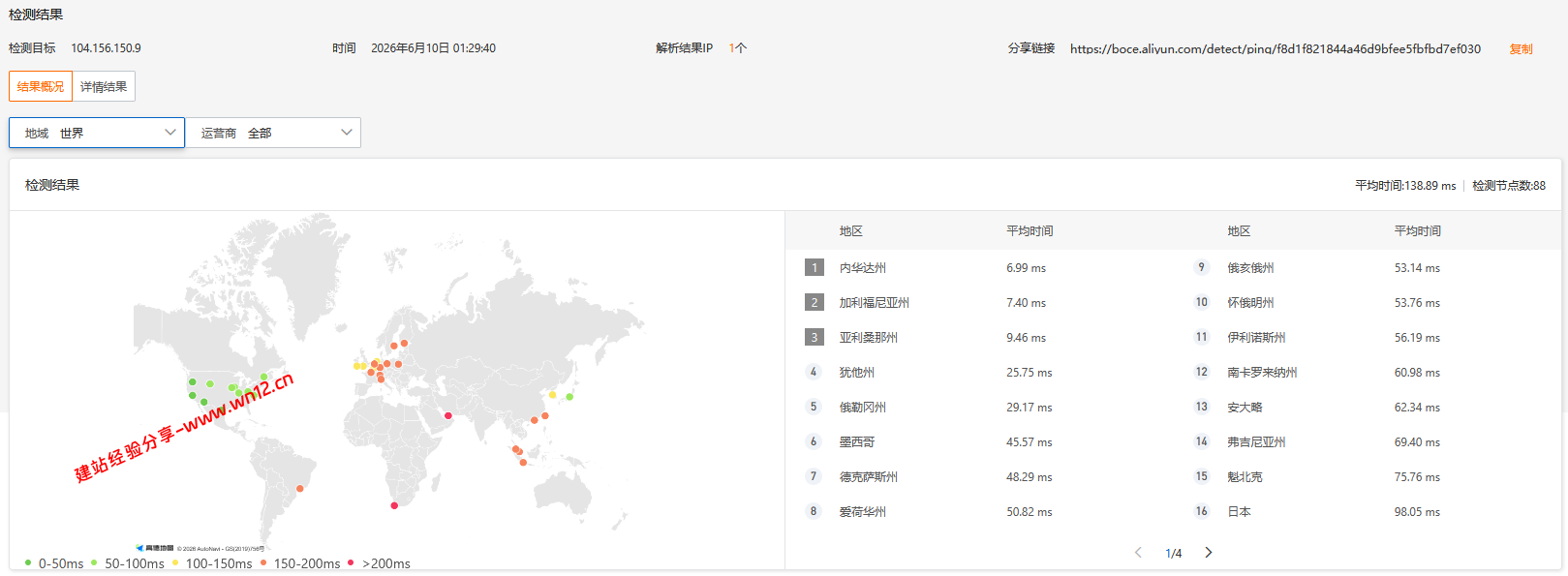The image size is (1568, 576).
Task: Click the 6.99 ms value
Action: click(1026, 268)
